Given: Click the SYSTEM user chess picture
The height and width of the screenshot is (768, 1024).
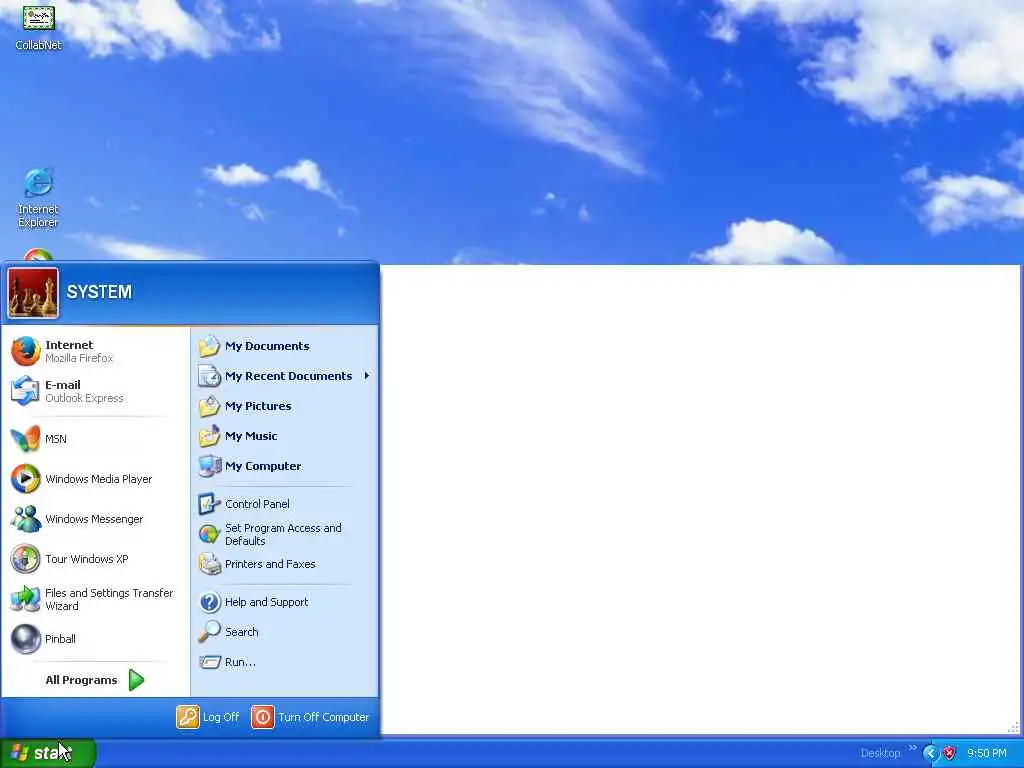Looking at the screenshot, I should (33, 293).
